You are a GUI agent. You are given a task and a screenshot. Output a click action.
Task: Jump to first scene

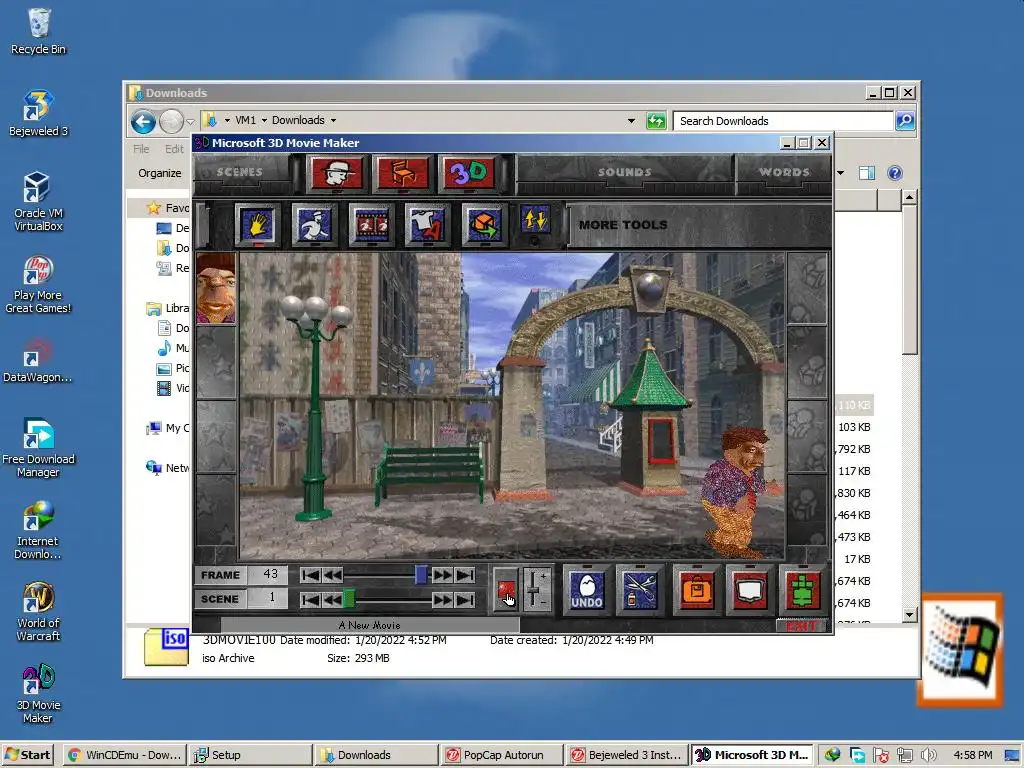click(x=310, y=600)
